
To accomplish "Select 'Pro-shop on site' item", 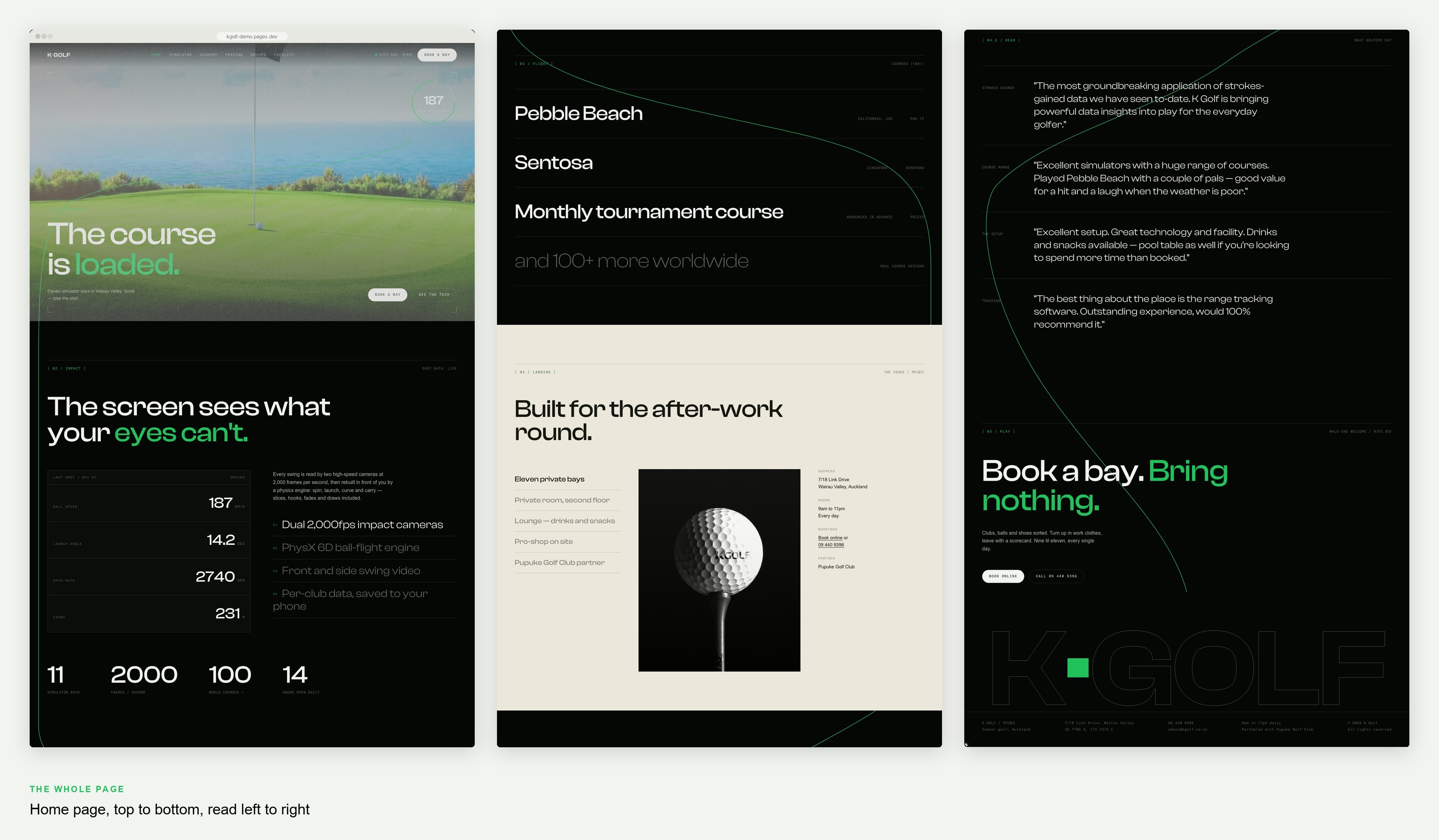I will pyautogui.click(x=567, y=541).
